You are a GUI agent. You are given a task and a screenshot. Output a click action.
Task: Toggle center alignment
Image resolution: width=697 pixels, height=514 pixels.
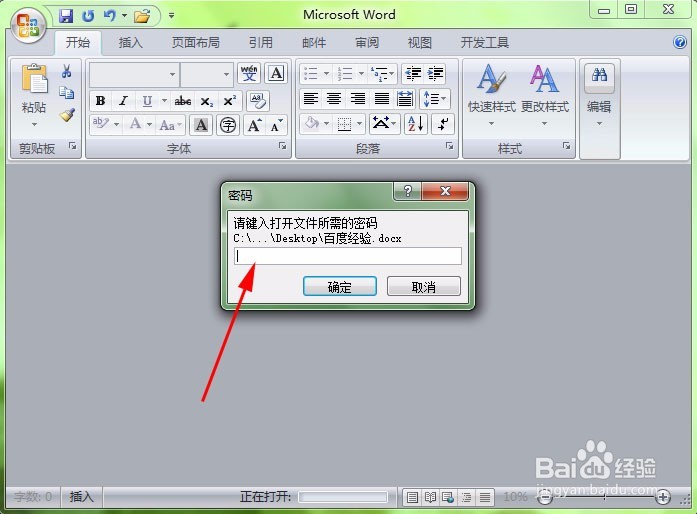tap(334, 98)
